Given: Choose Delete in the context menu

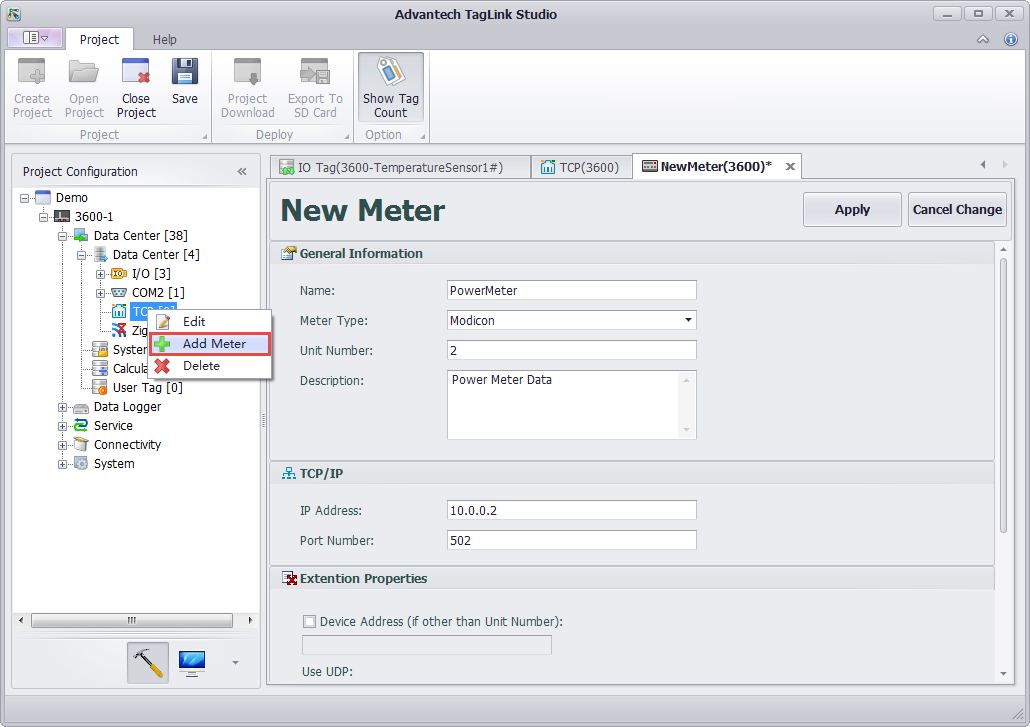Looking at the screenshot, I should point(201,366).
